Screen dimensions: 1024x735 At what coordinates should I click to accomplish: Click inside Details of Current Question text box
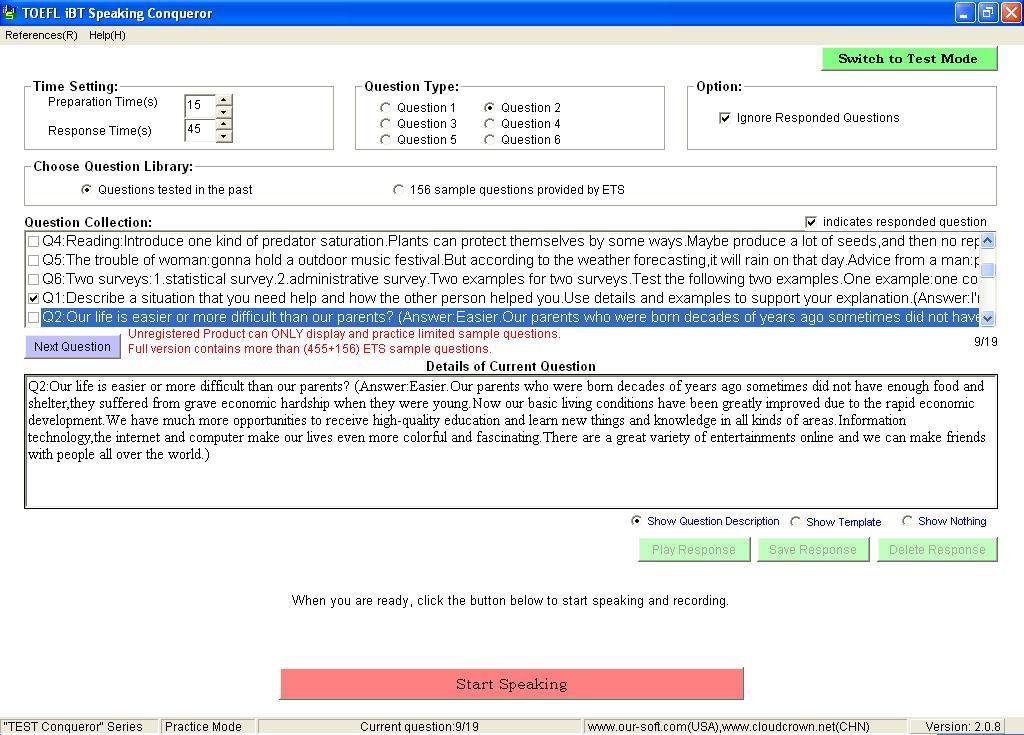click(511, 442)
